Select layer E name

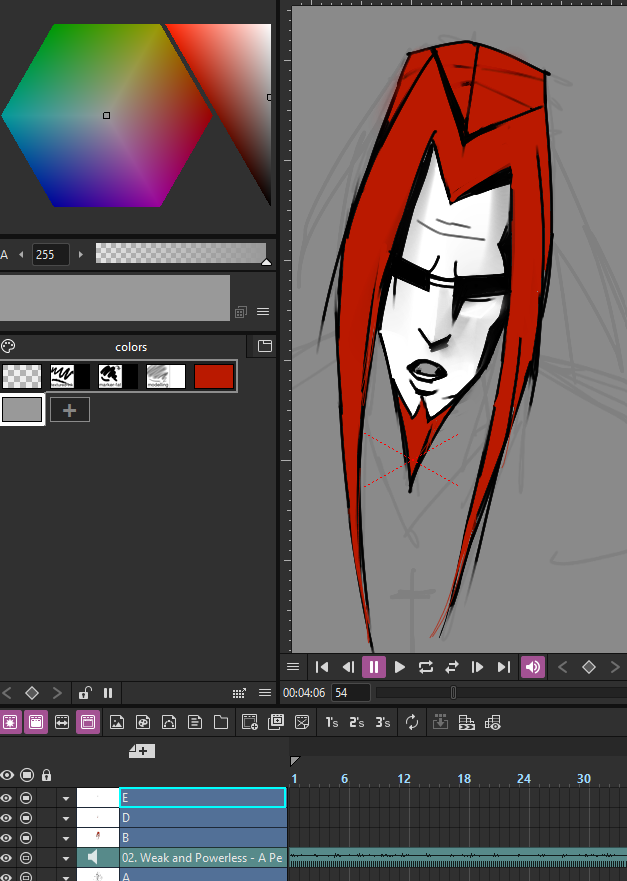click(203, 798)
